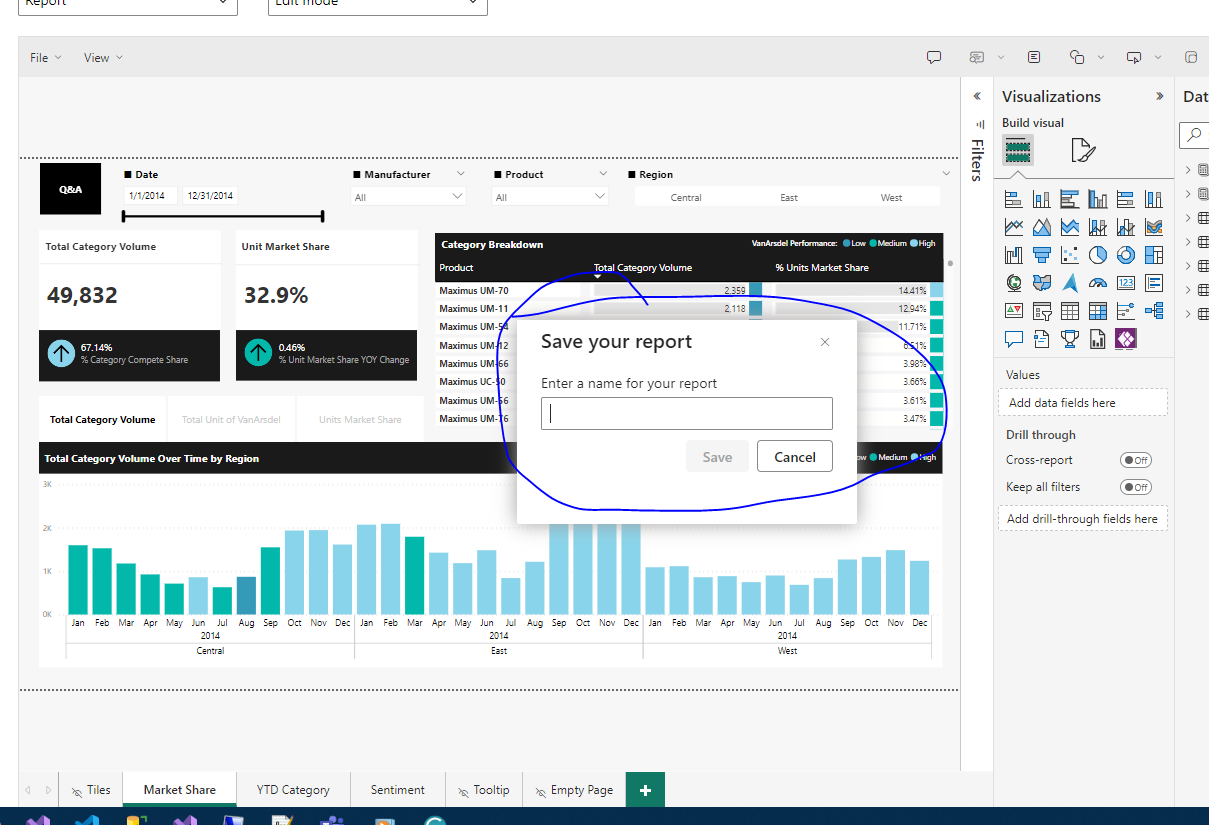Select the waterfall chart visual
This screenshot has height=825, width=1209.
point(1013,255)
